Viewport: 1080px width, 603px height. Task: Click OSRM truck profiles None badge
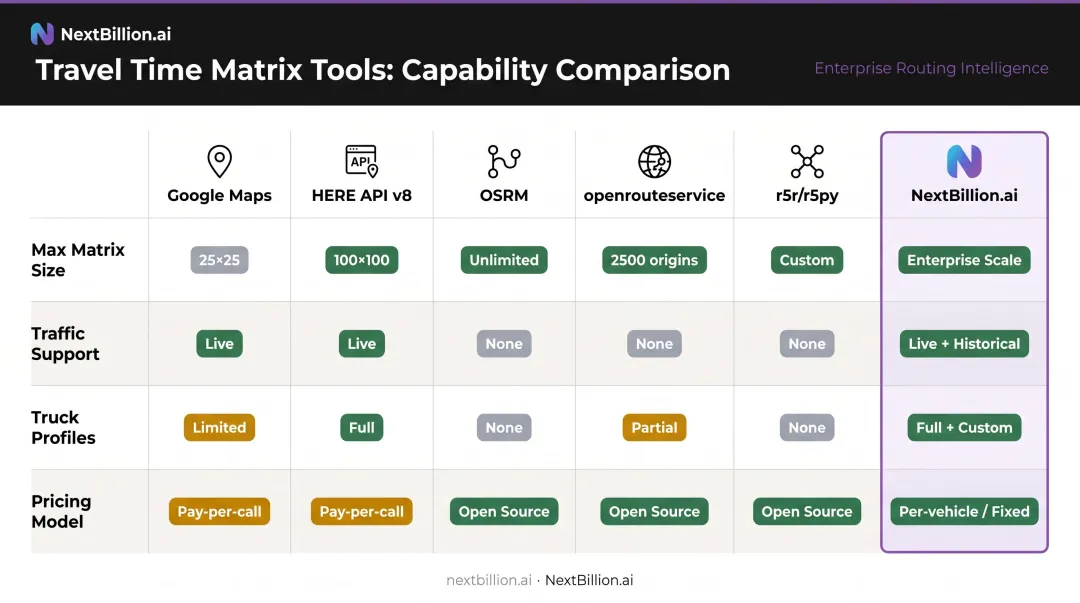click(503, 427)
